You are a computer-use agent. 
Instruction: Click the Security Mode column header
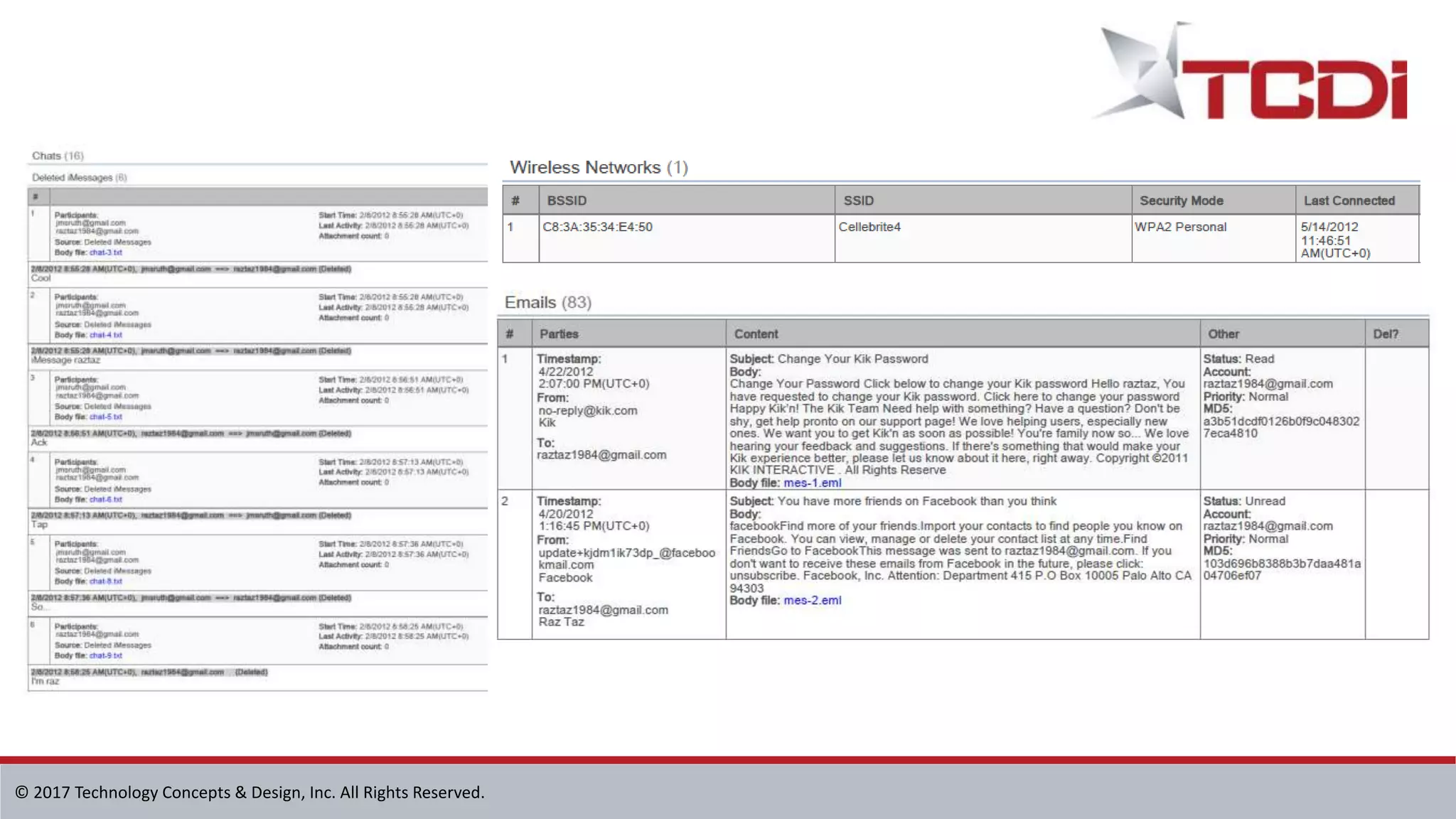coord(1181,200)
